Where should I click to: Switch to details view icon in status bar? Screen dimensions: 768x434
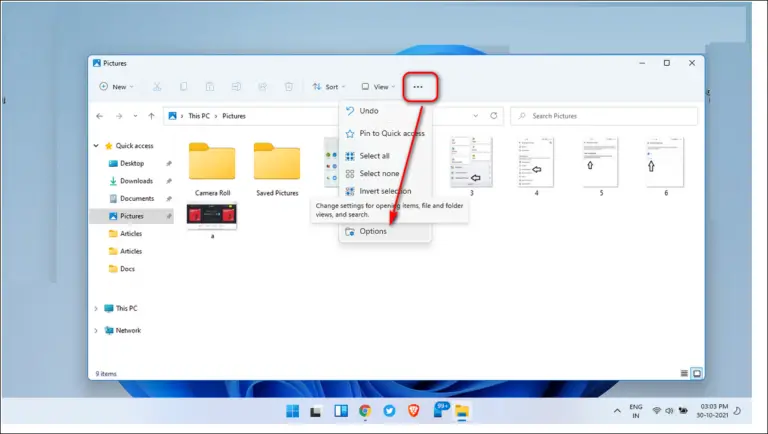coord(684,374)
